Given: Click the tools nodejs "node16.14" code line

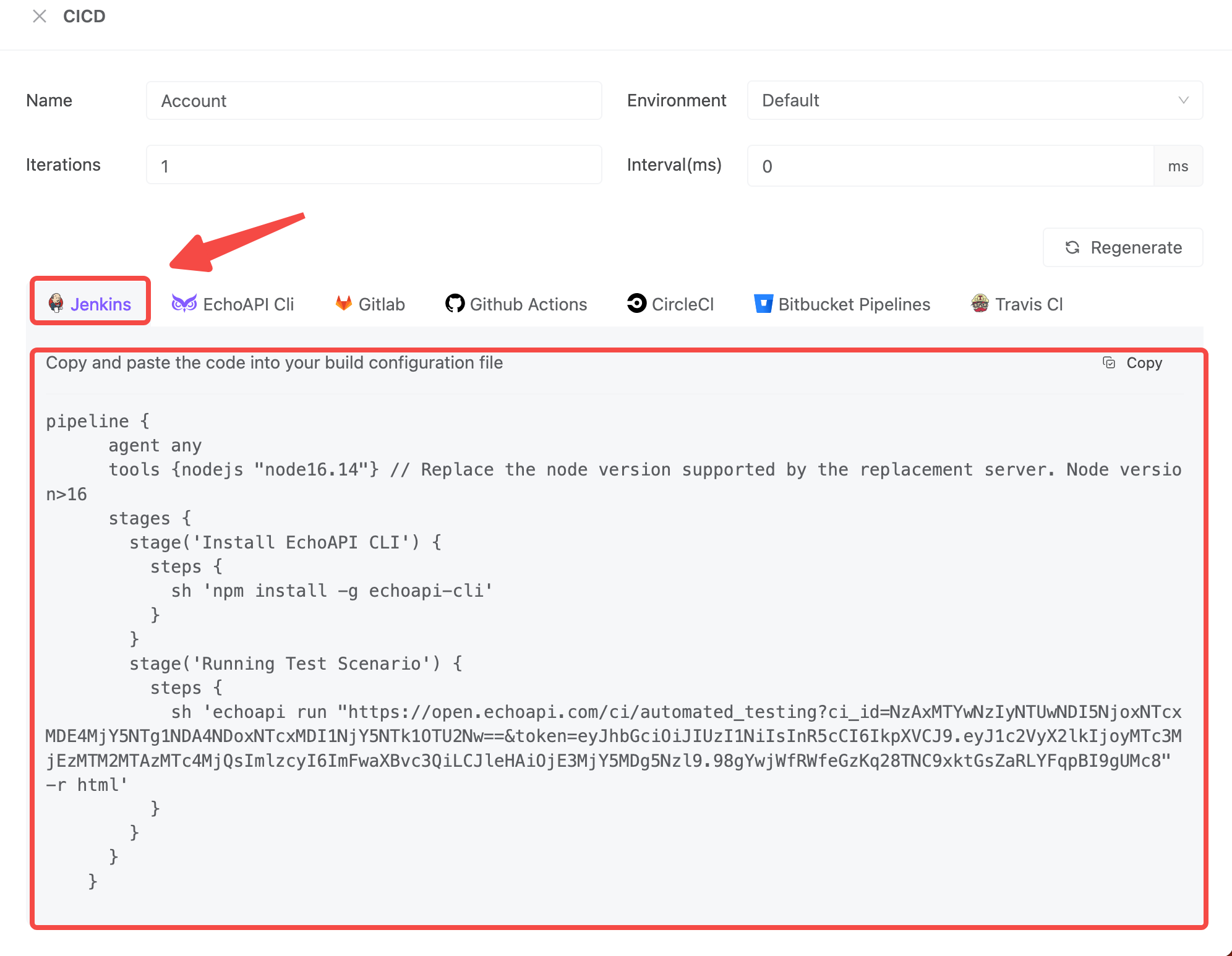Looking at the screenshot, I should tap(614, 482).
